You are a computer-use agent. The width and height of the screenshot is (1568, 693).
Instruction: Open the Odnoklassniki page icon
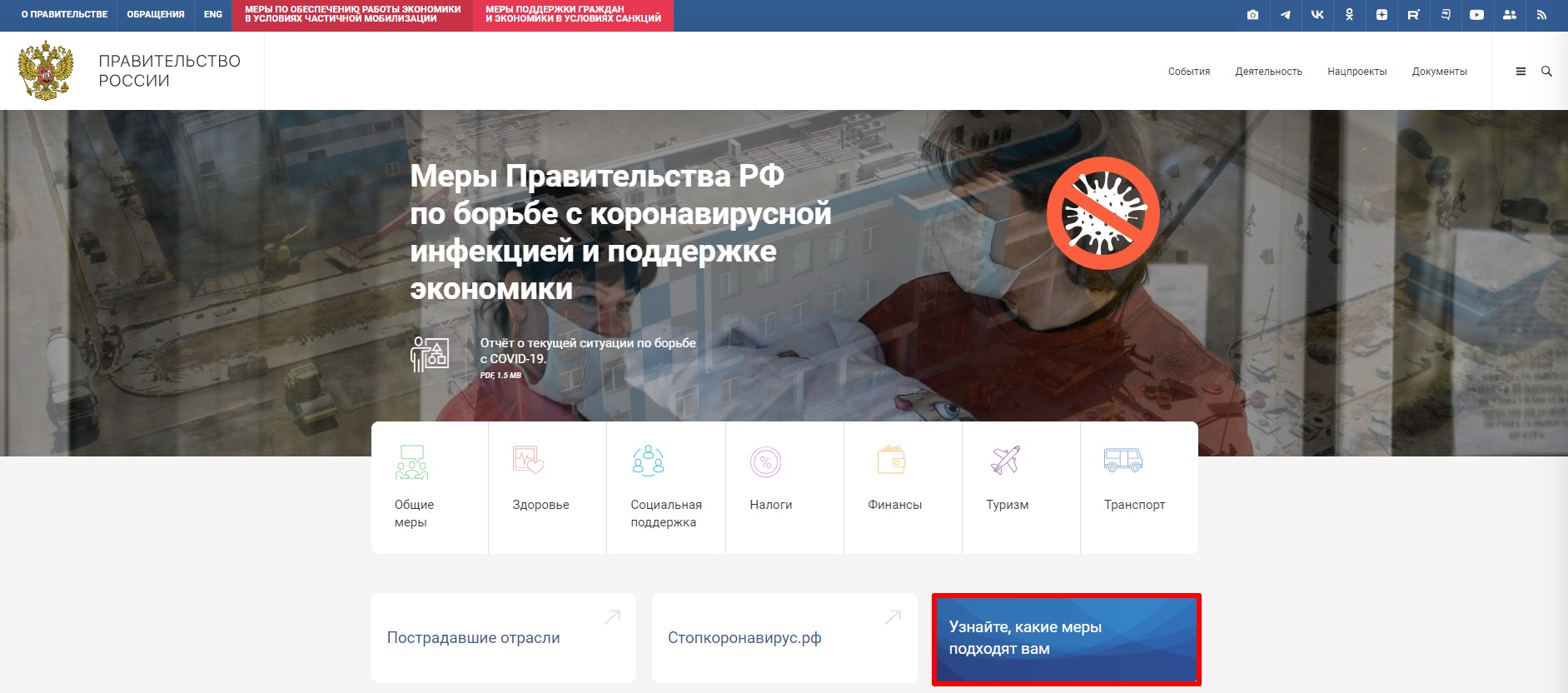click(1349, 15)
